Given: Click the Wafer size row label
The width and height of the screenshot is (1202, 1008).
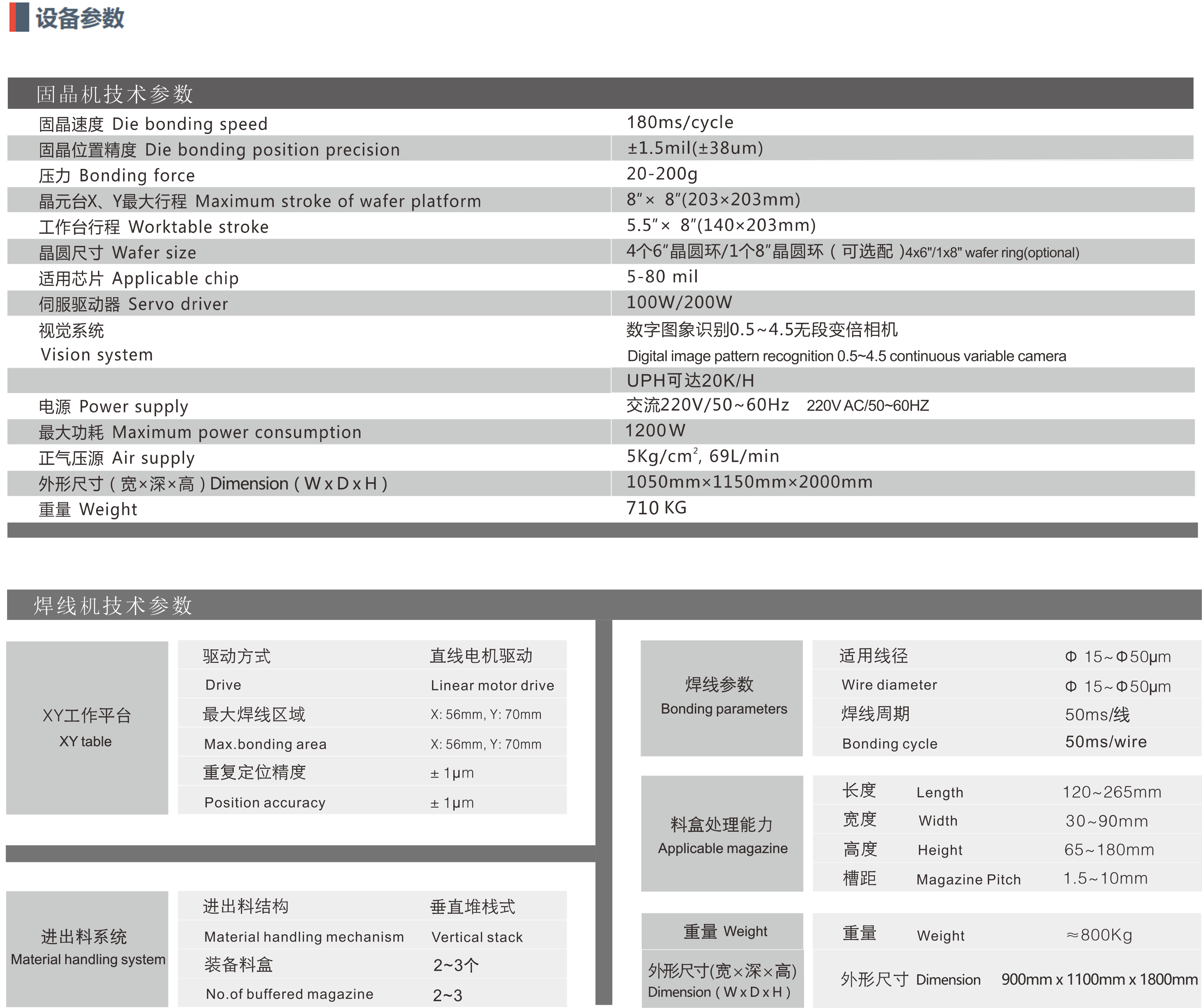Looking at the screenshot, I should [117, 253].
